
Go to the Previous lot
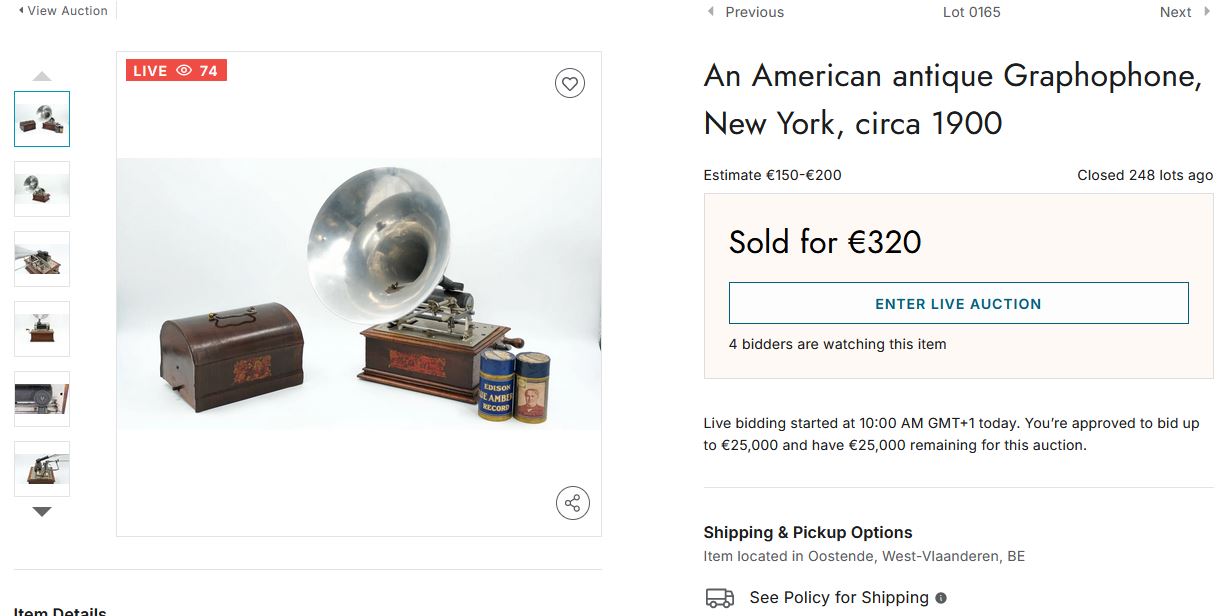point(754,12)
